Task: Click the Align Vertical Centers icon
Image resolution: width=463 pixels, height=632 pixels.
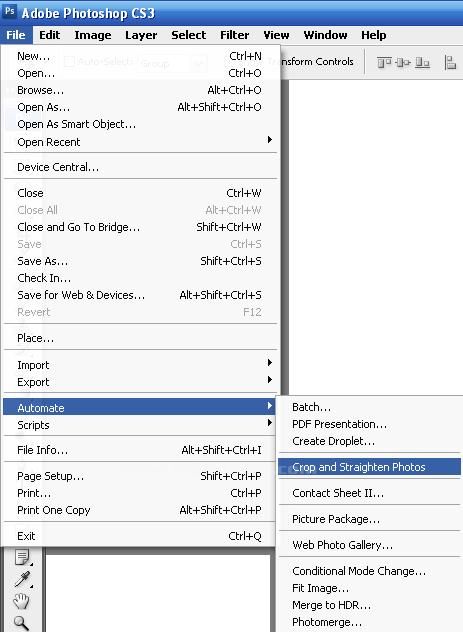Action: 403,62
